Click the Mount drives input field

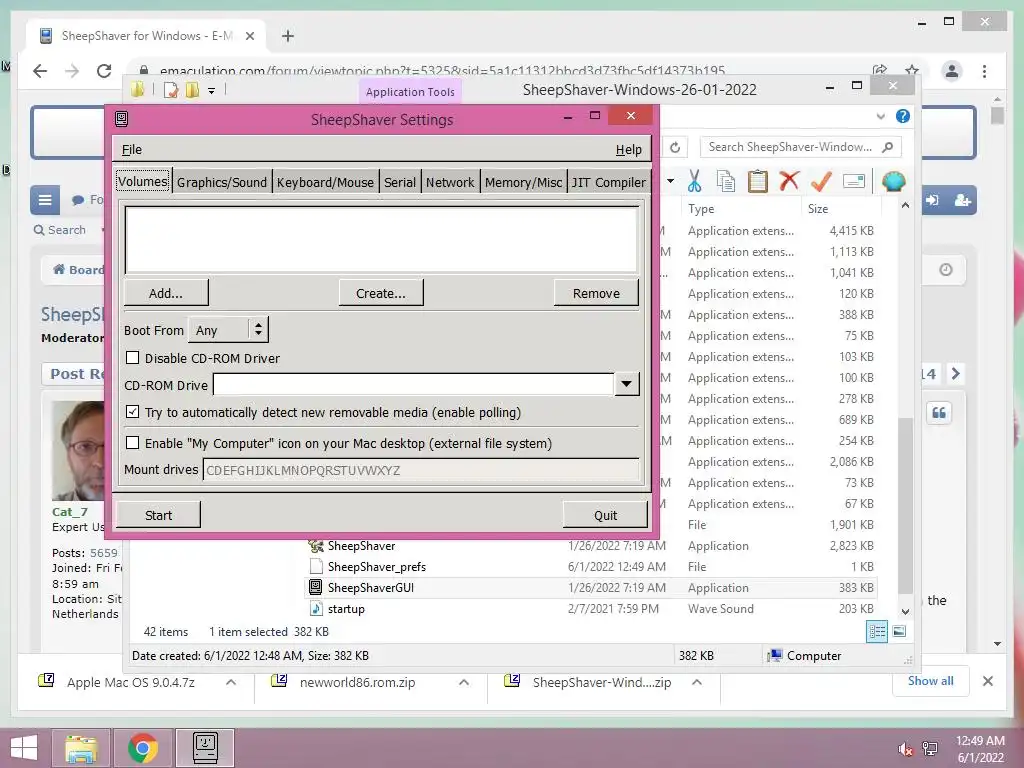(421, 470)
